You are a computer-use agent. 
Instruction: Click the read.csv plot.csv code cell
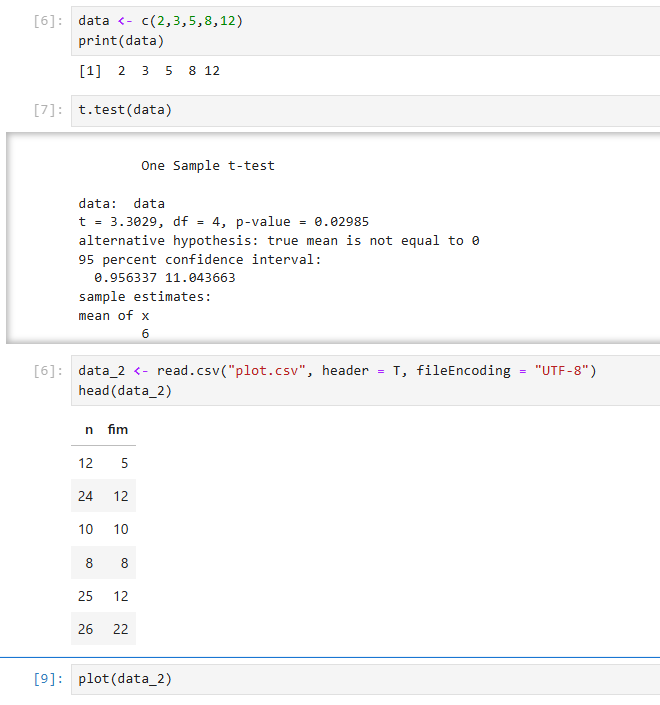pyautogui.click(x=365, y=380)
